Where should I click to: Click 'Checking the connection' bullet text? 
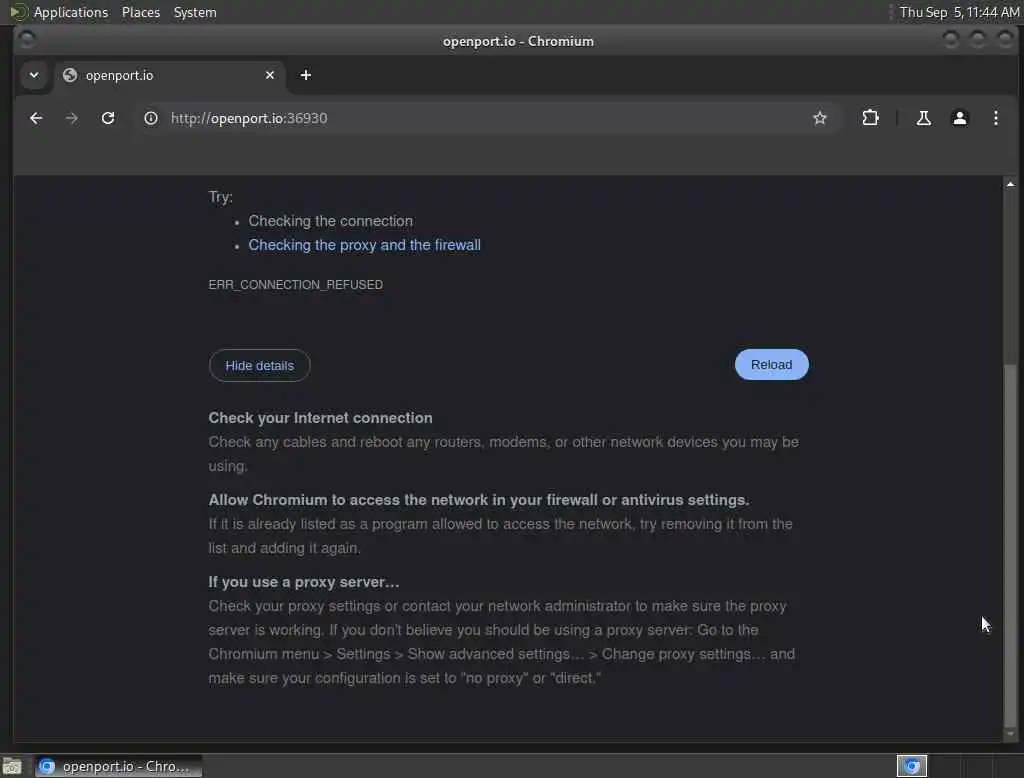pyautogui.click(x=330, y=221)
